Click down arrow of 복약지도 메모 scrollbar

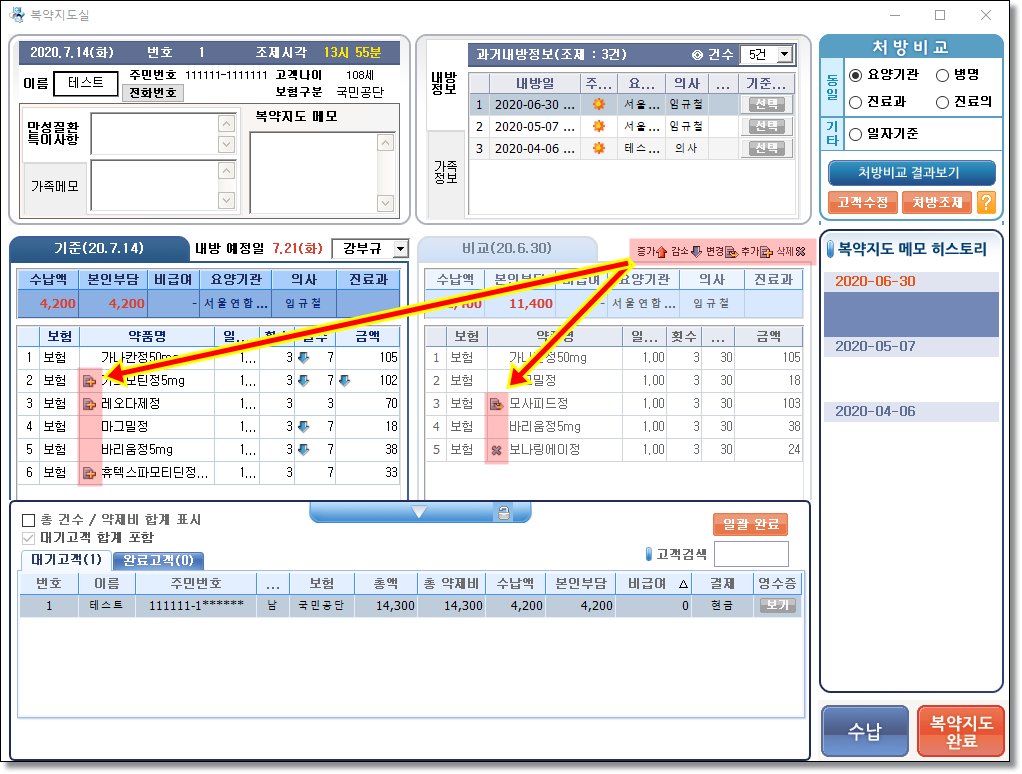coord(386,203)
